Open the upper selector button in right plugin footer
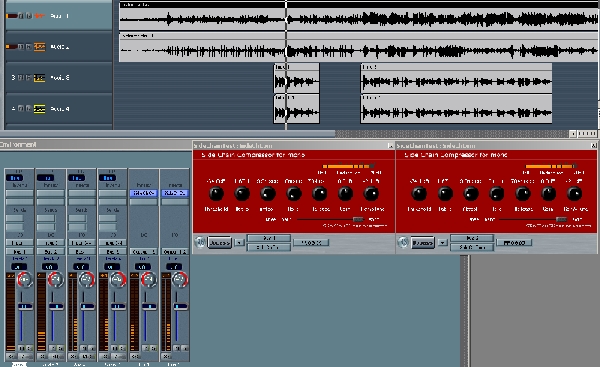 pos(472,238)
